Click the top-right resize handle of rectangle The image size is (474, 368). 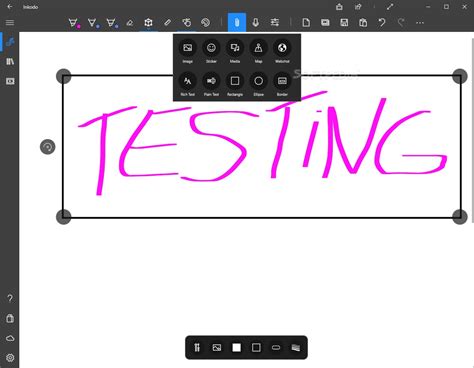(460, 76)
